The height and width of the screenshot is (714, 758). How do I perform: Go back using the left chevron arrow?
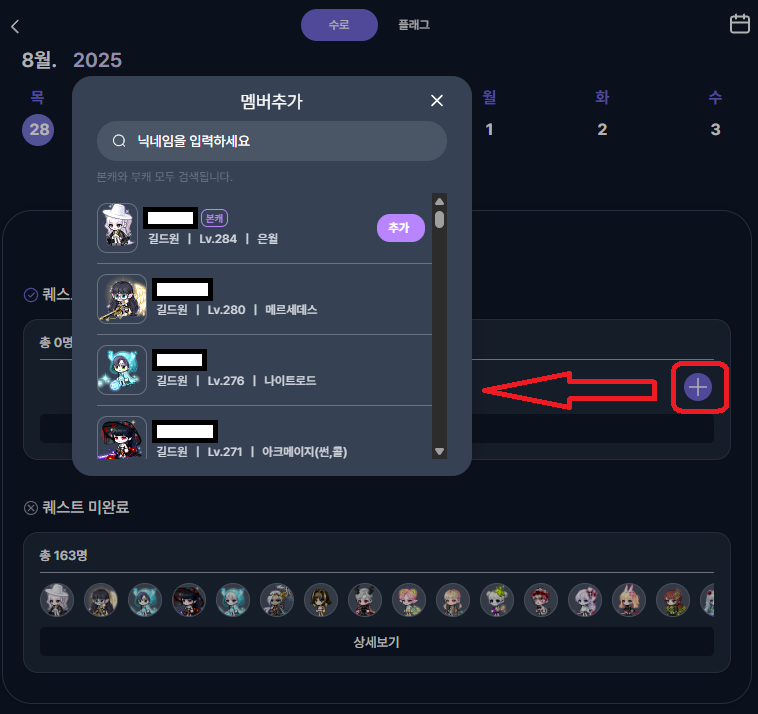[x=15, y=26]
